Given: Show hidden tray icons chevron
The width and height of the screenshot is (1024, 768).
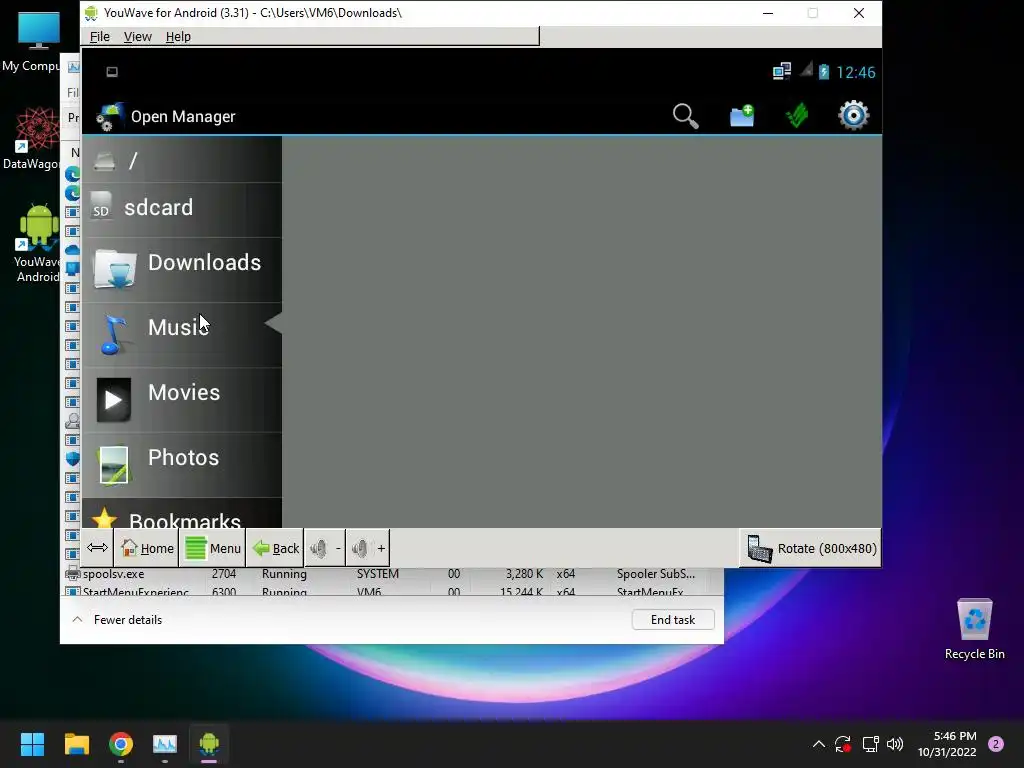Looking at the screenshot, I should (x=818, y=744).
